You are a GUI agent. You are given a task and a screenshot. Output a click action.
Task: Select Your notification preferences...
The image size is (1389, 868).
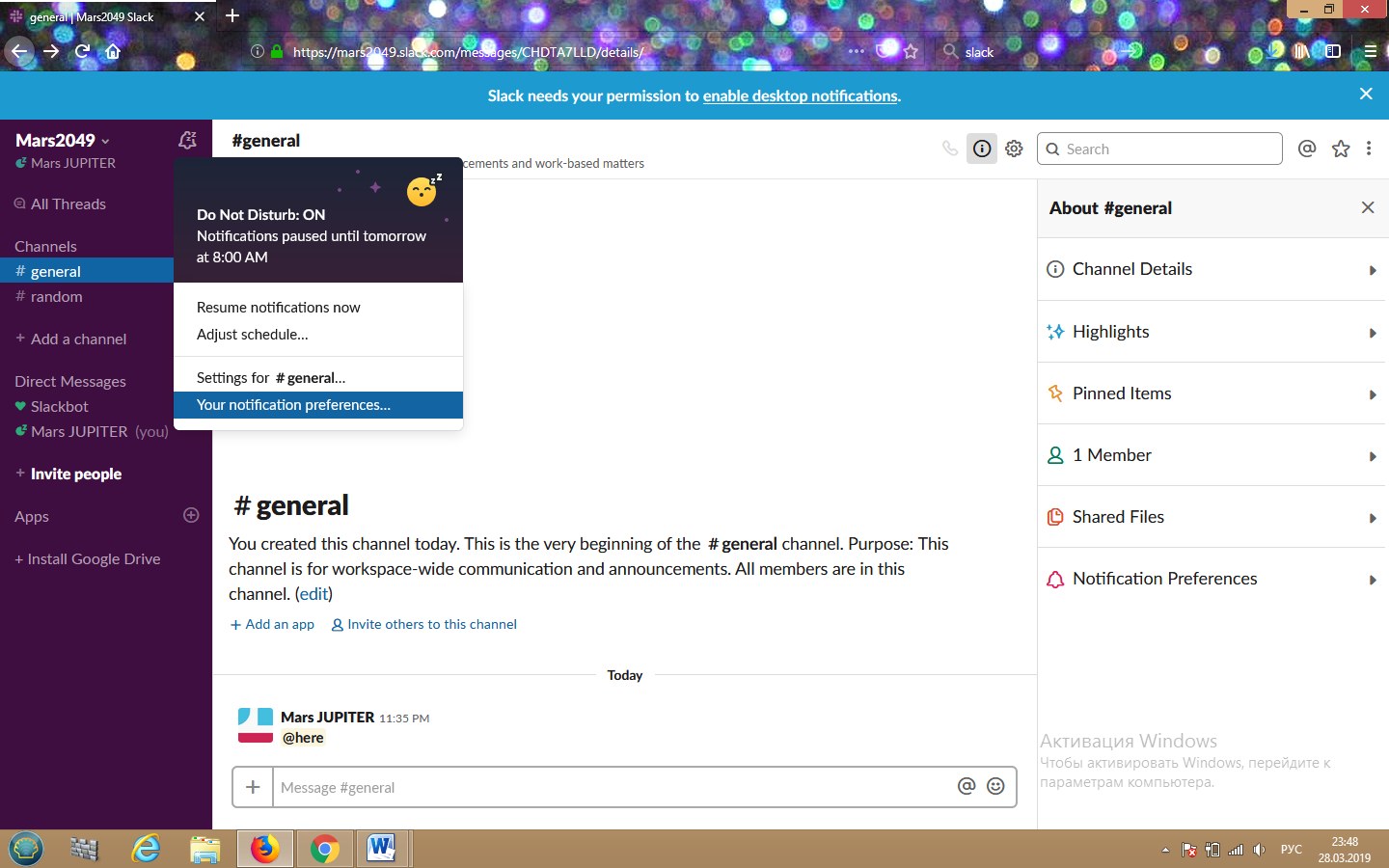[x=318, y=405]
